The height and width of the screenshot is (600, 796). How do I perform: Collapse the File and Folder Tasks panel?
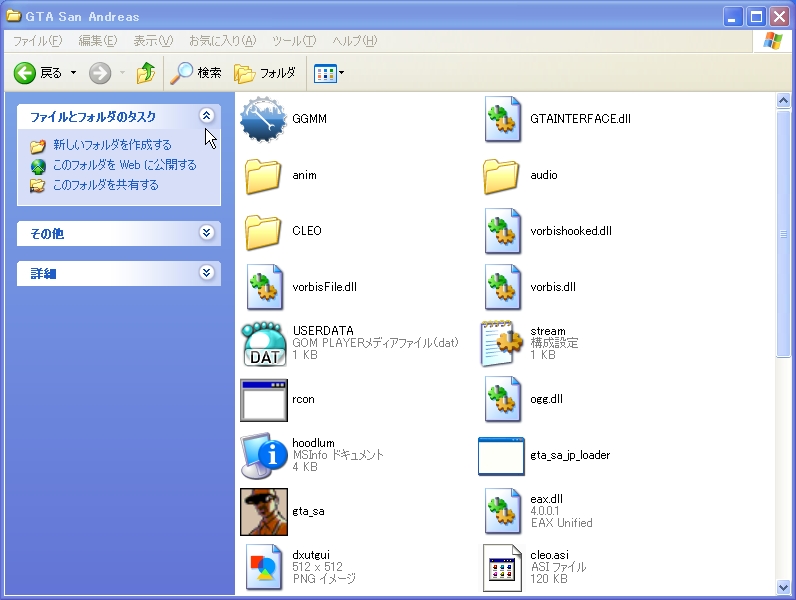point(206,116)
